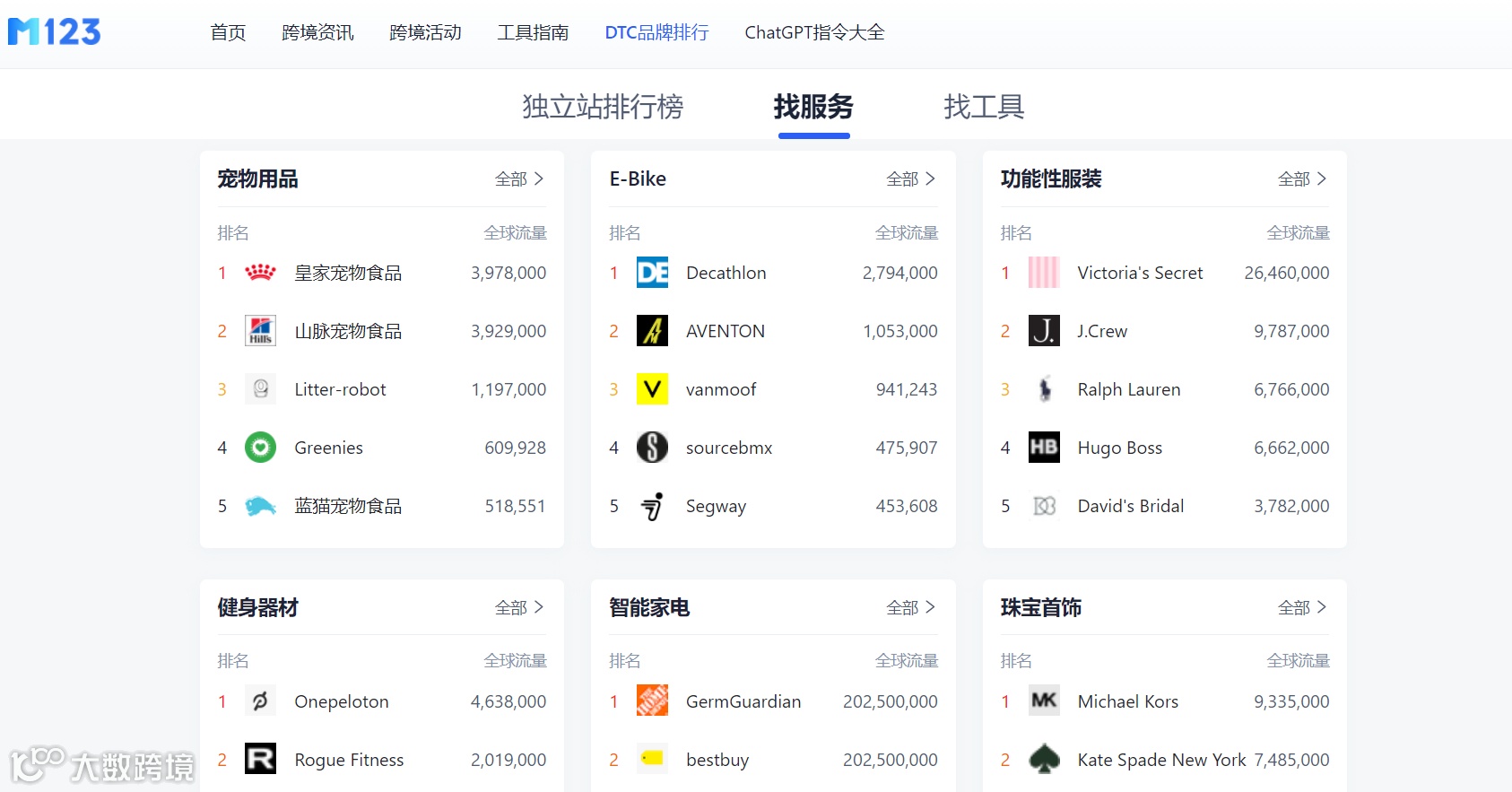The image size is (1512, 792).
Task: Open 跨境活动 in the navigation bar
Action: (425, 33)
